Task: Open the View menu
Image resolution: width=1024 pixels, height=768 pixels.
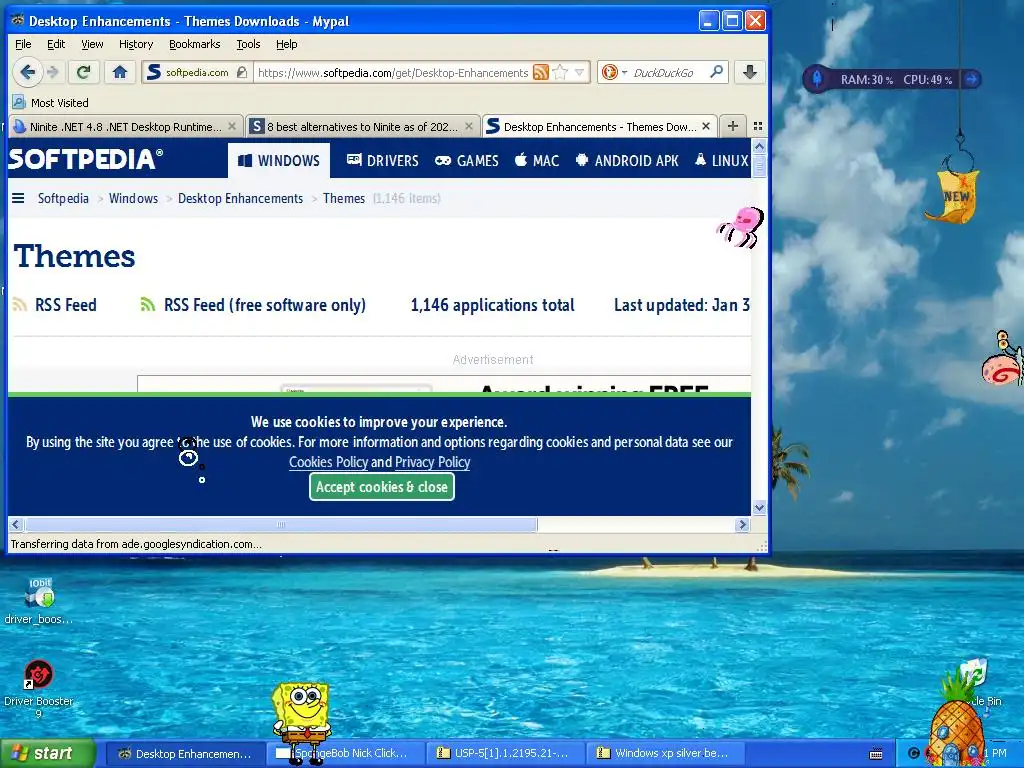Action: (92, 44)
